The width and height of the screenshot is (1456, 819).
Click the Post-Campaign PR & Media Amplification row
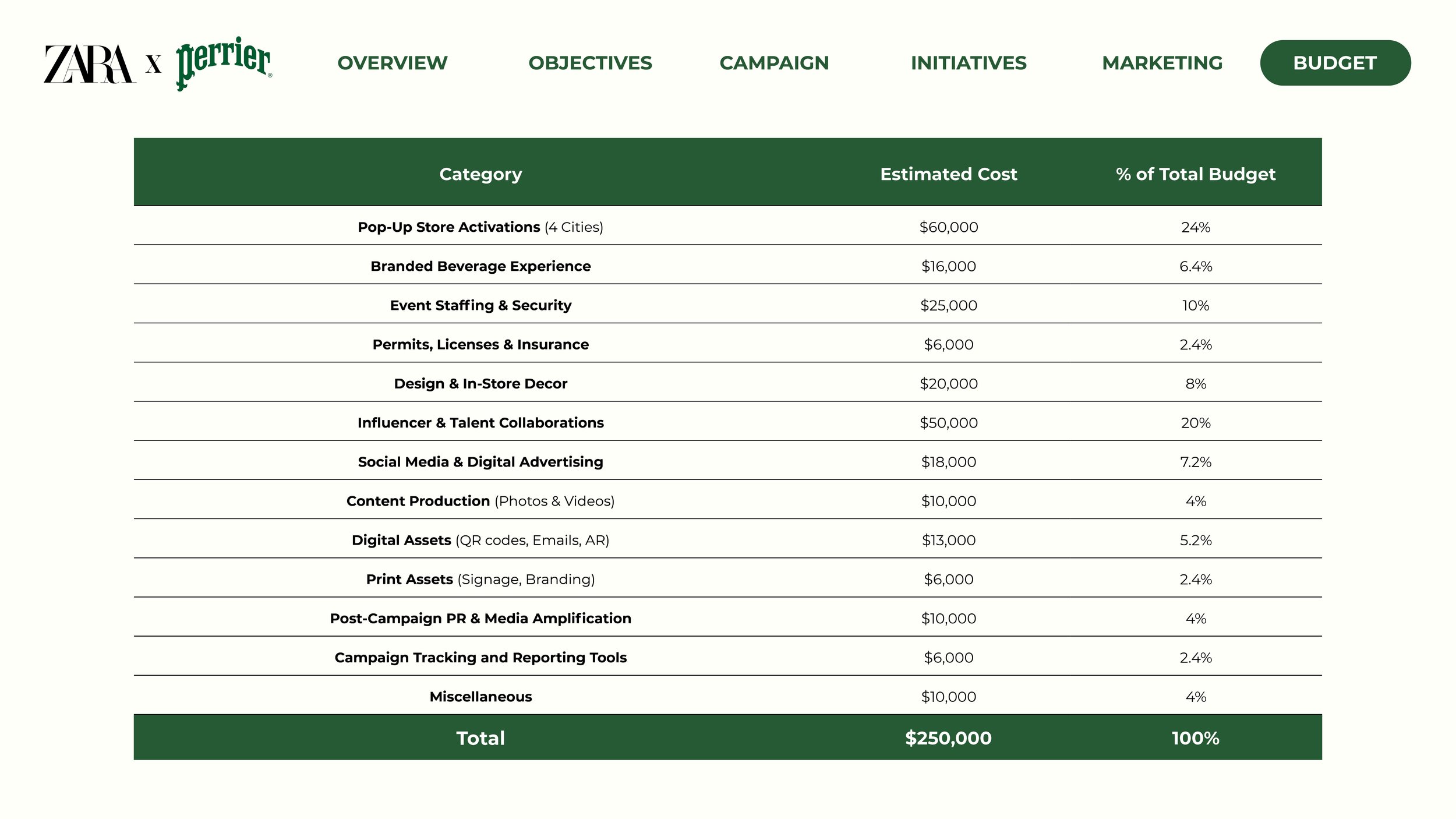click(x=480, y=619)
